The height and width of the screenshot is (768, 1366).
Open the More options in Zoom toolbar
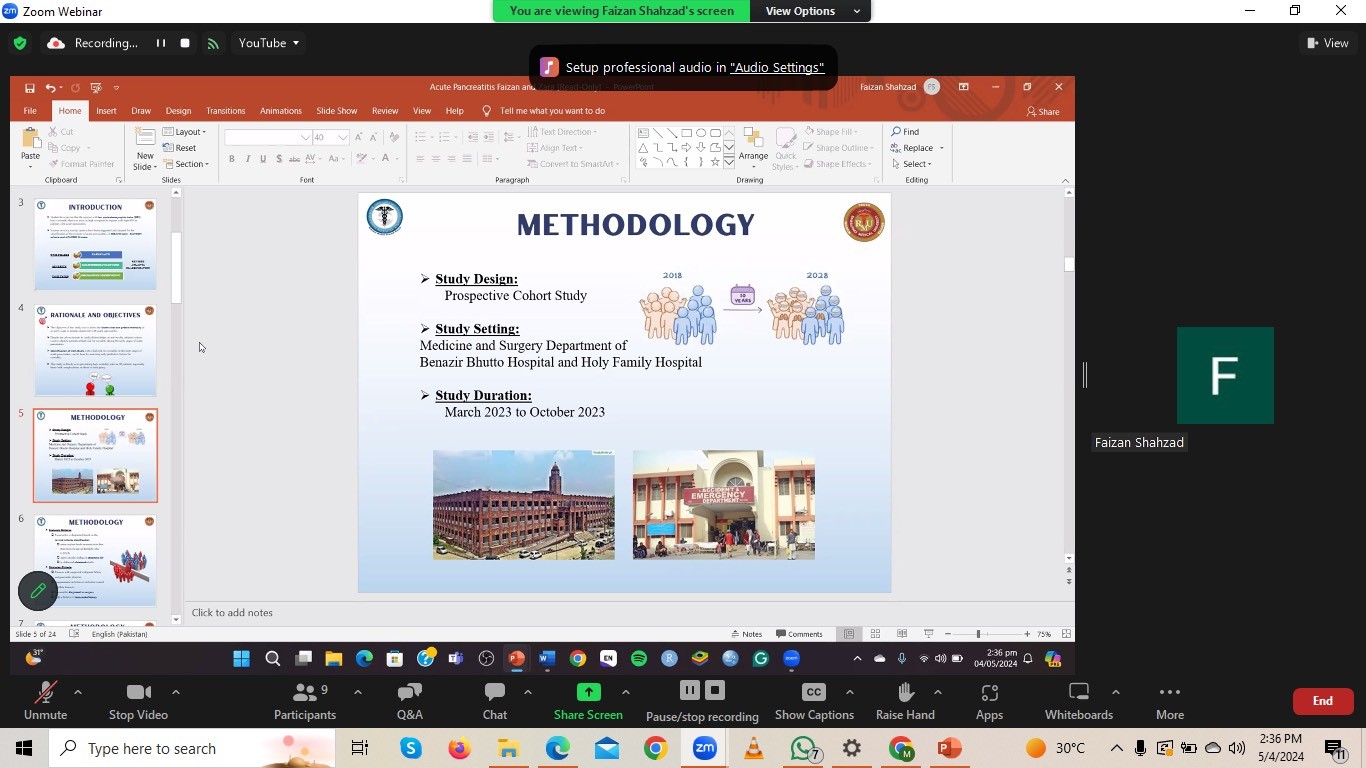coord(1170,701)
